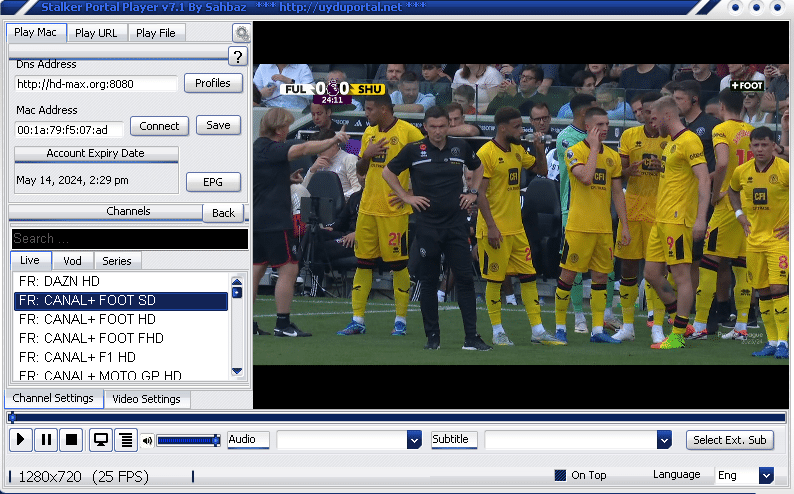
Task: Select the Vod tab
Action: coord(72,261)
